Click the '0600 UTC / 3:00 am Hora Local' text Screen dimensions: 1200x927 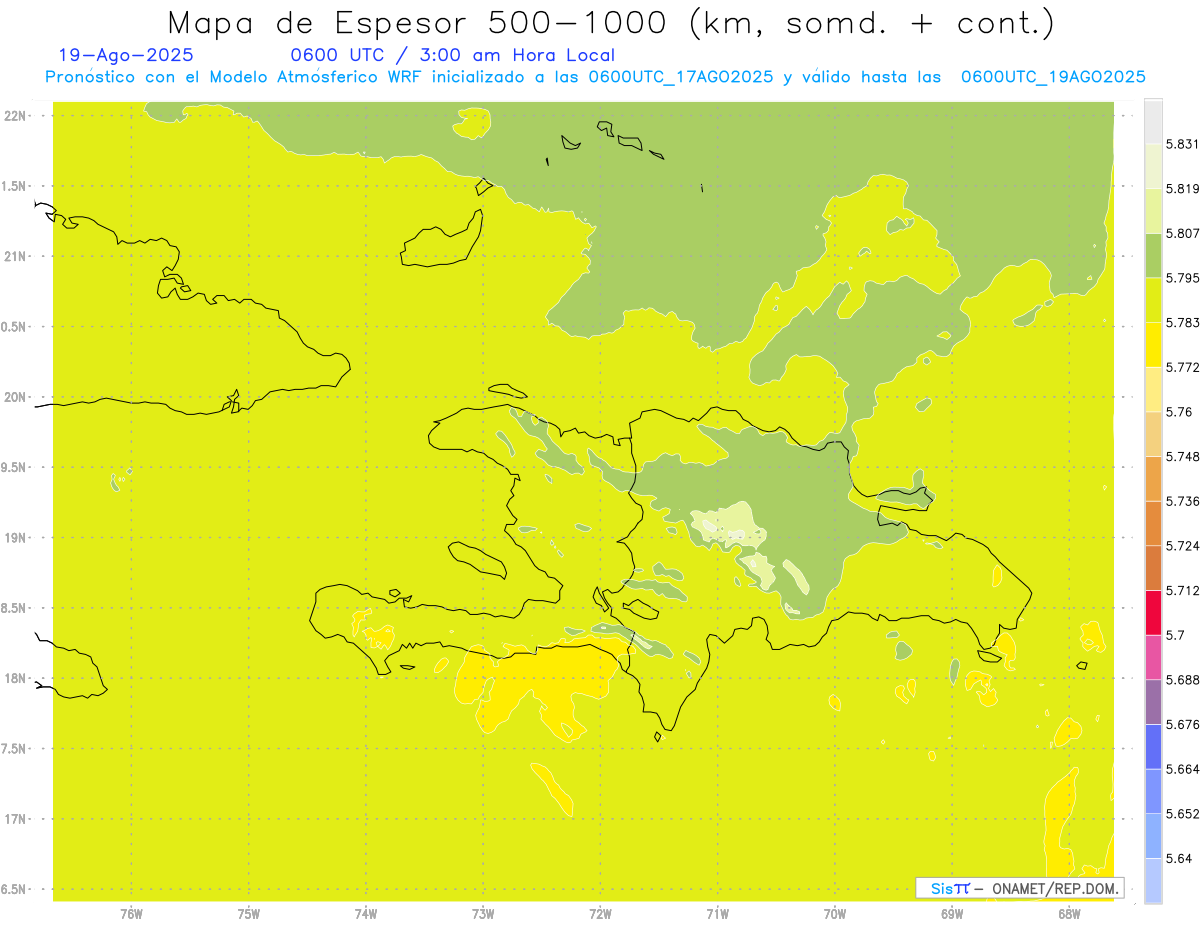453,55
